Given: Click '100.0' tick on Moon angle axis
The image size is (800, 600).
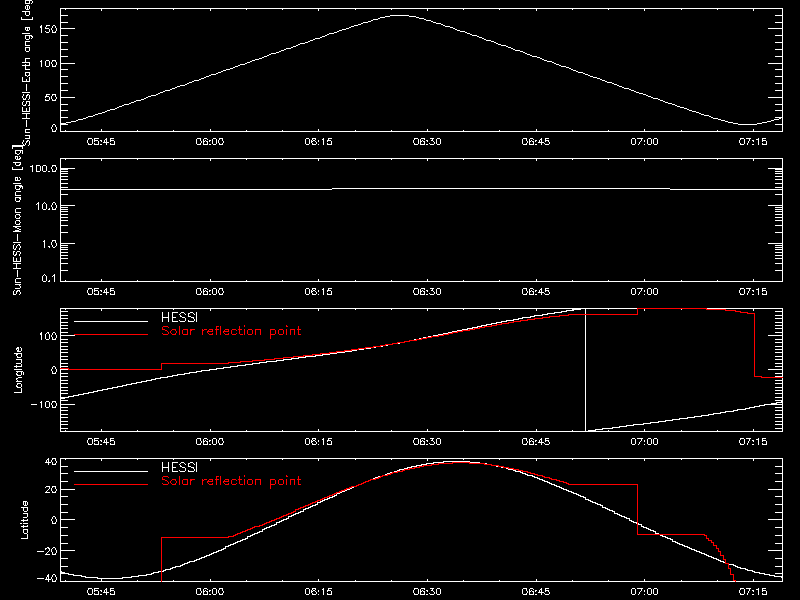Looking at the screenshot, I should point(44,169).
